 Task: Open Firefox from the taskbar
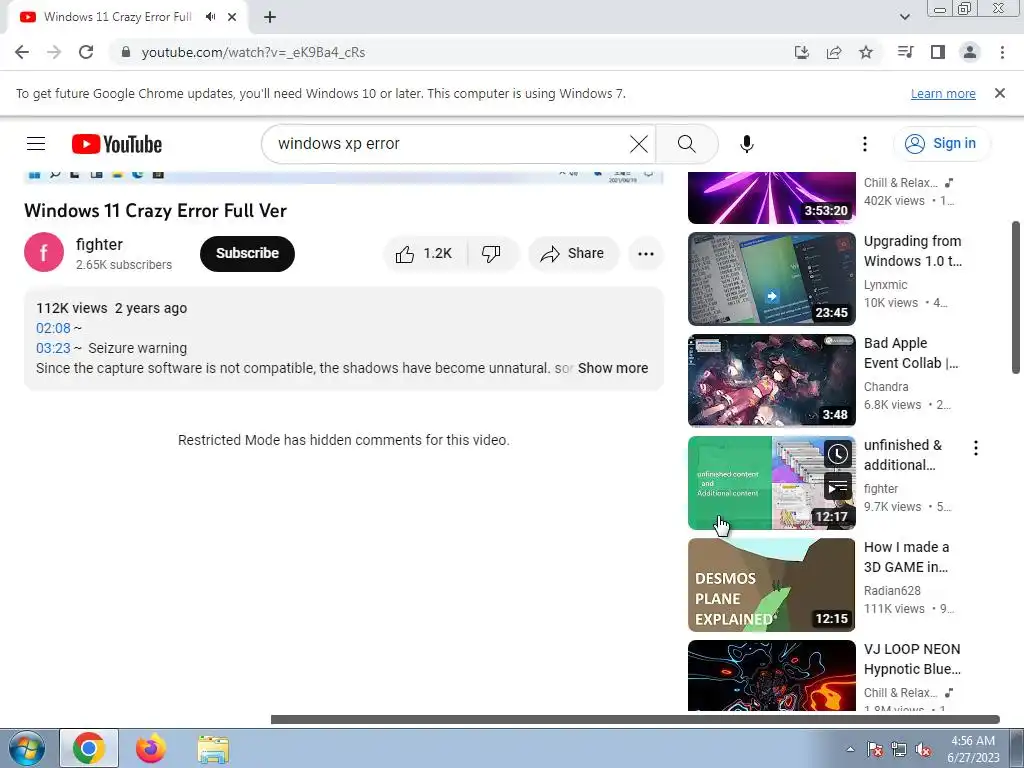(151, 748)
